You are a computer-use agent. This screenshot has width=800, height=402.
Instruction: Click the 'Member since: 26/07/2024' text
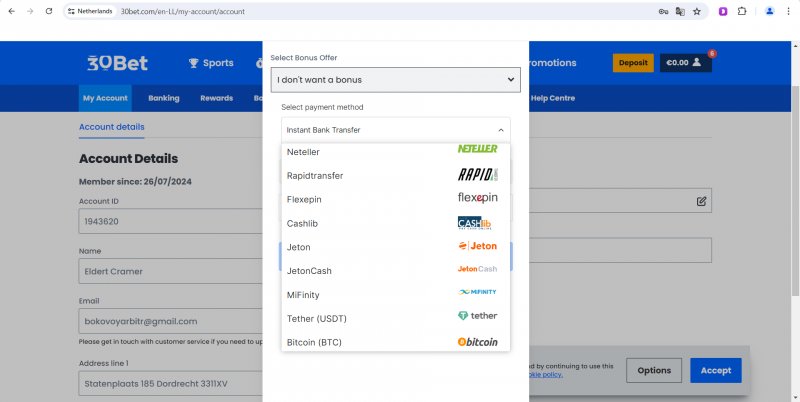(x=135, y=182)
